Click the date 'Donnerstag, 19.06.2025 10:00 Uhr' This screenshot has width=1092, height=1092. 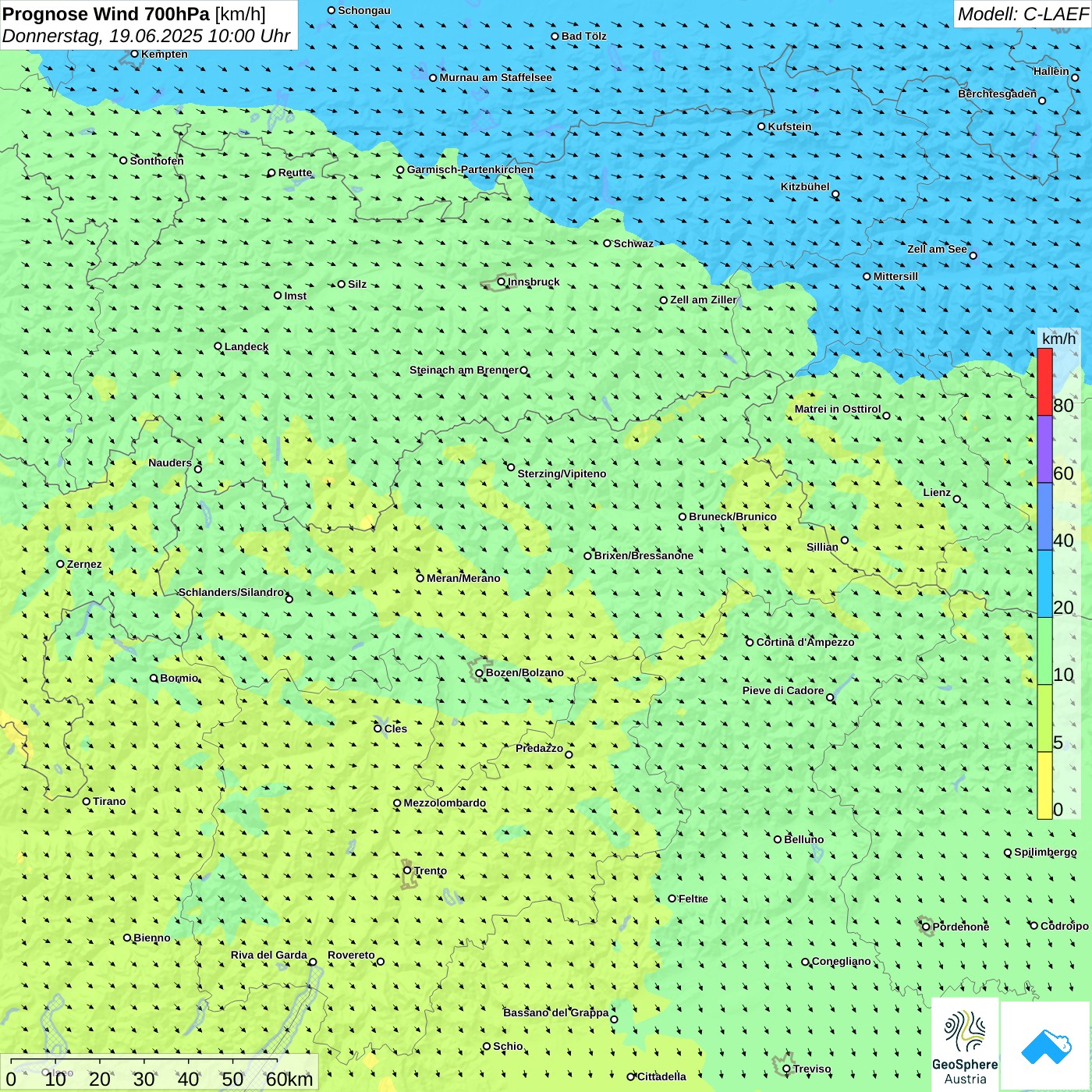(146, 36)
